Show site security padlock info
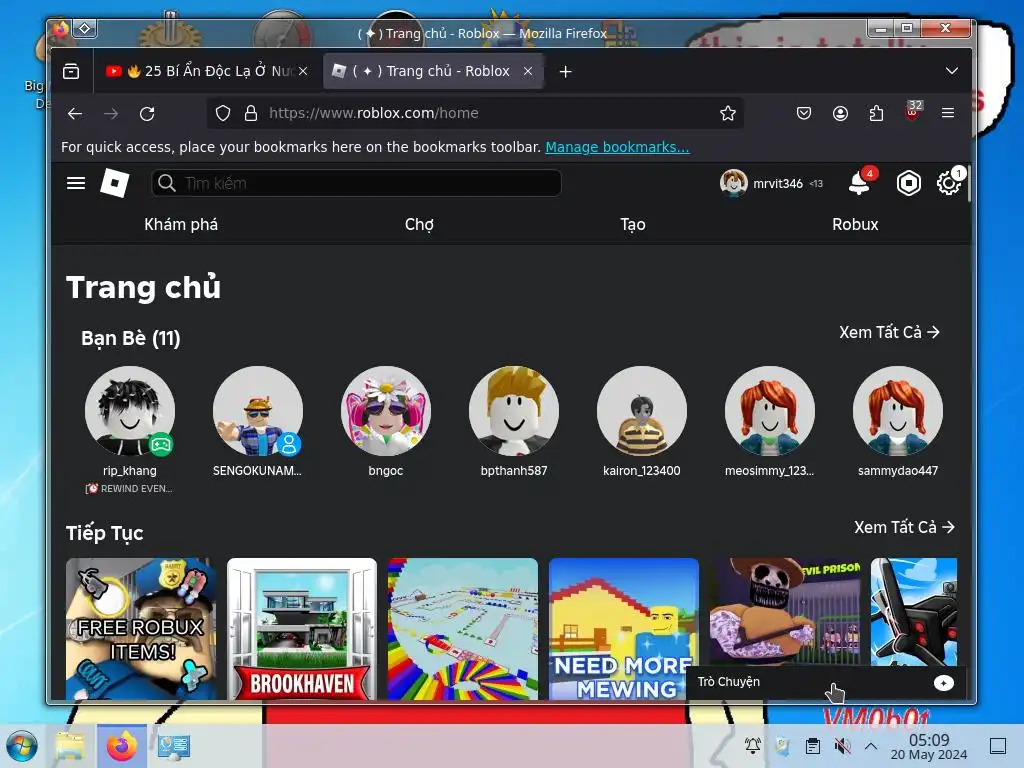Viewport: 1024px width, 768px height. pos(250,114)
